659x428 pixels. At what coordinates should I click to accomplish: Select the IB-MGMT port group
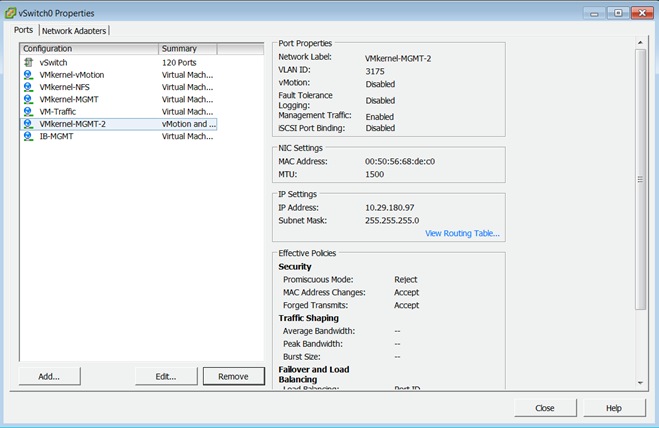(x=119, y=136)
